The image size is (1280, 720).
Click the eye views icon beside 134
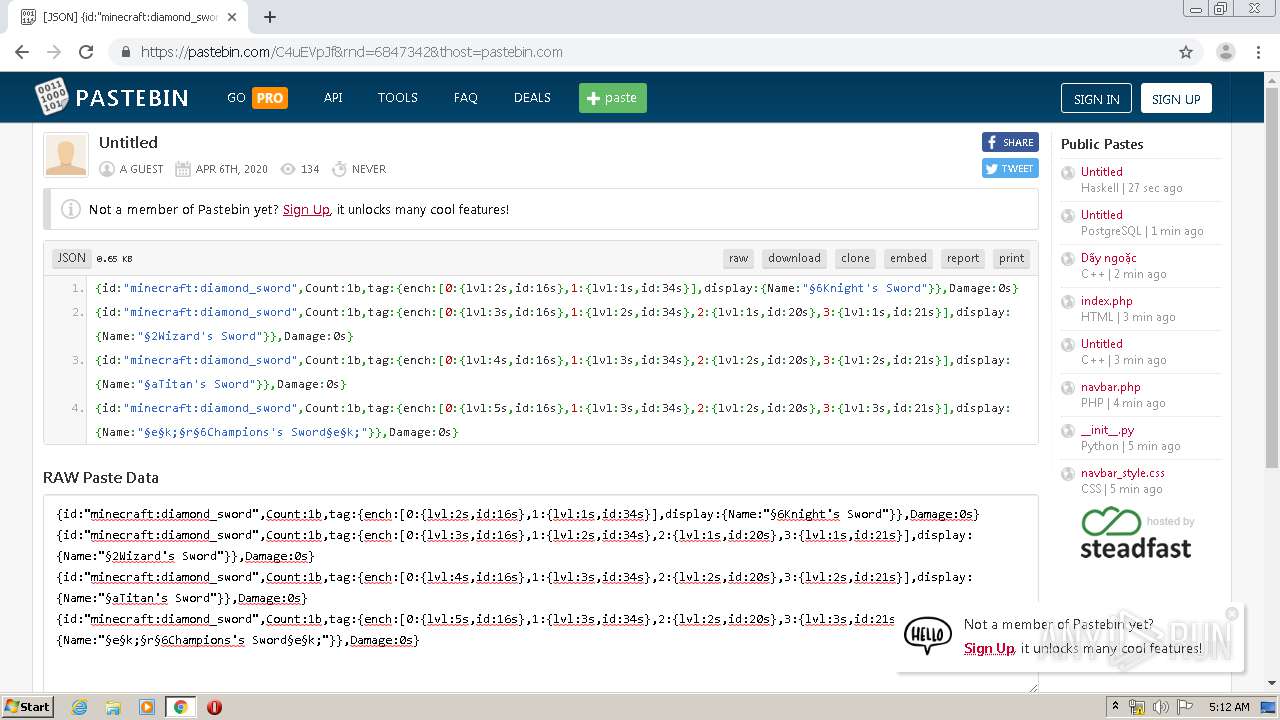288,169
